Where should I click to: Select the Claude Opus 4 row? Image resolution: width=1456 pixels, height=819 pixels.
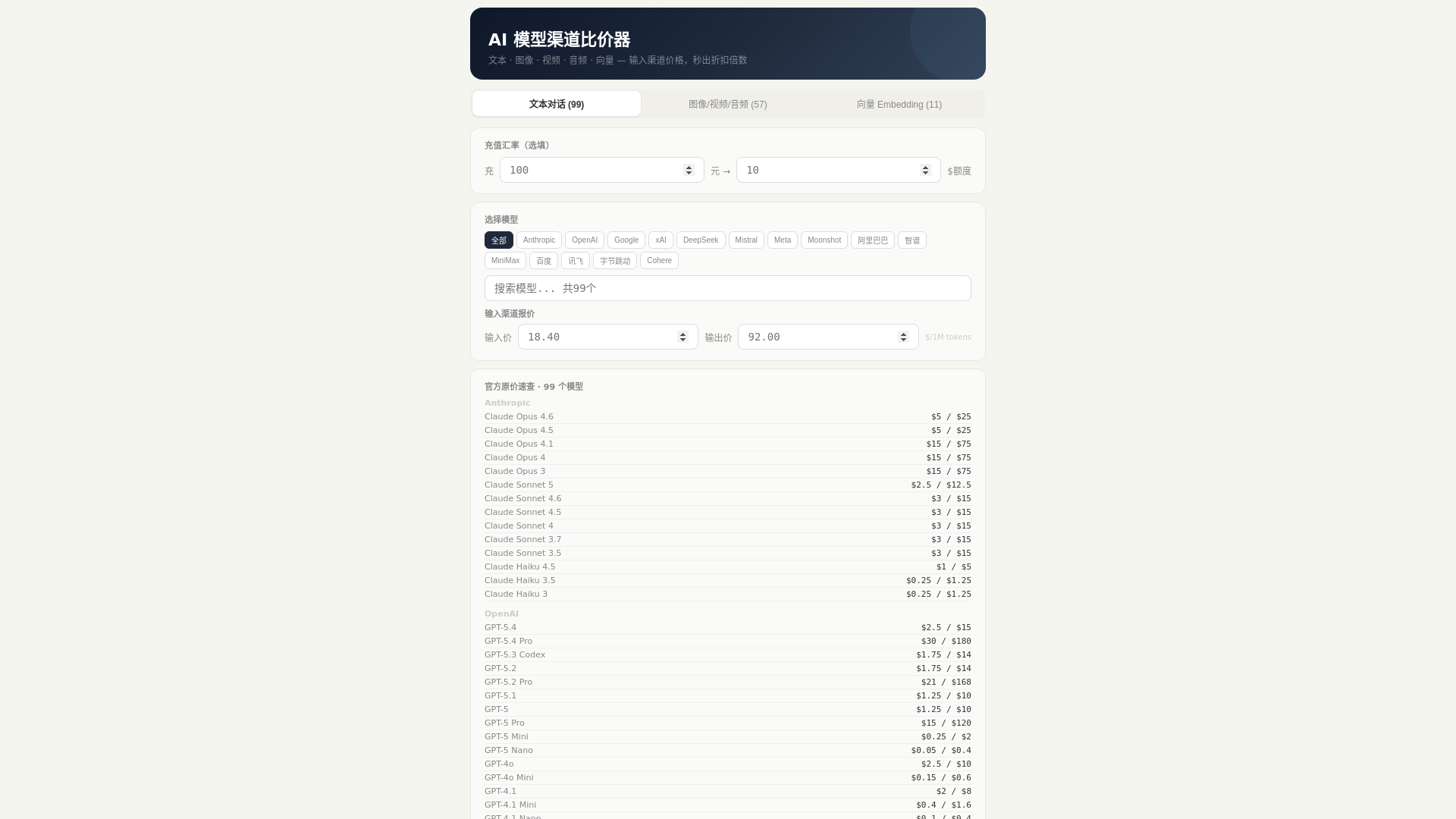pos(728,458)
